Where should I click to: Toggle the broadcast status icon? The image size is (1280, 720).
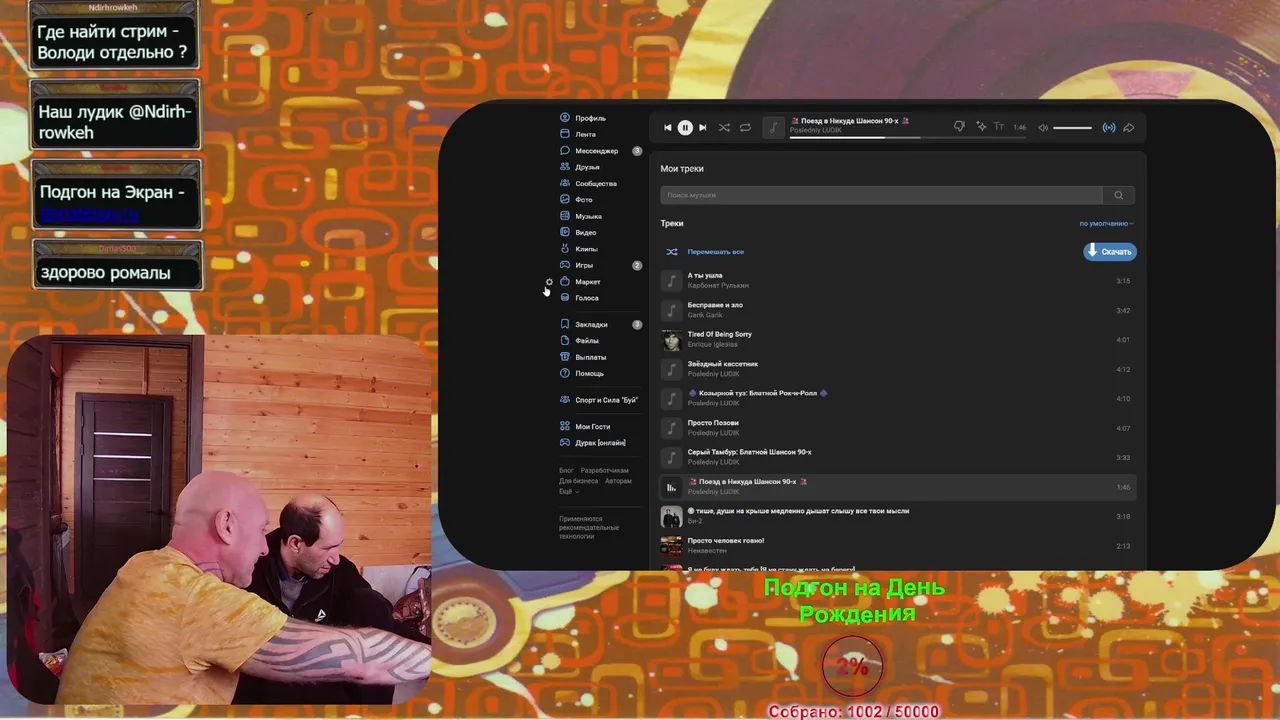[x=1108, y=127]
